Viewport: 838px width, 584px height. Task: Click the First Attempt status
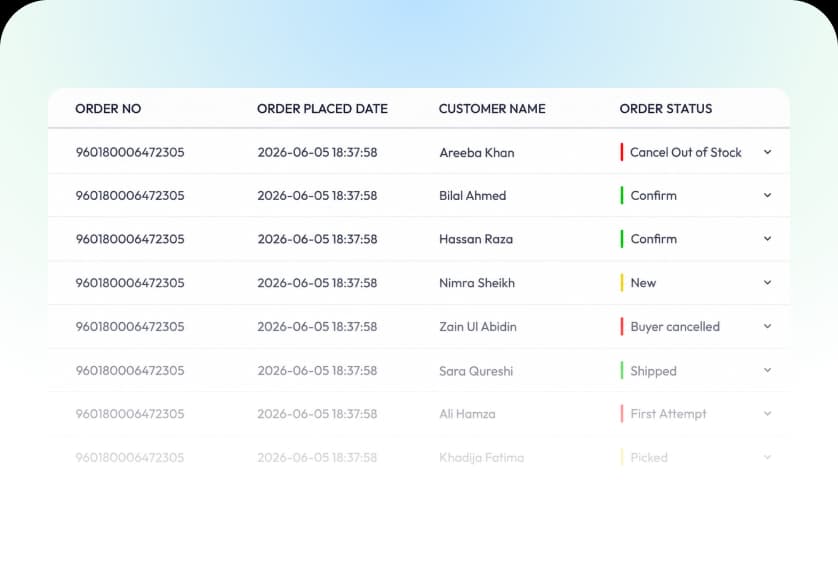(668, 414)
